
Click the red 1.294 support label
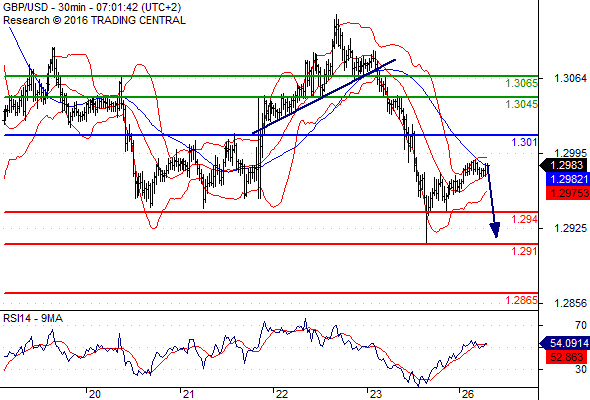(524, 219)
